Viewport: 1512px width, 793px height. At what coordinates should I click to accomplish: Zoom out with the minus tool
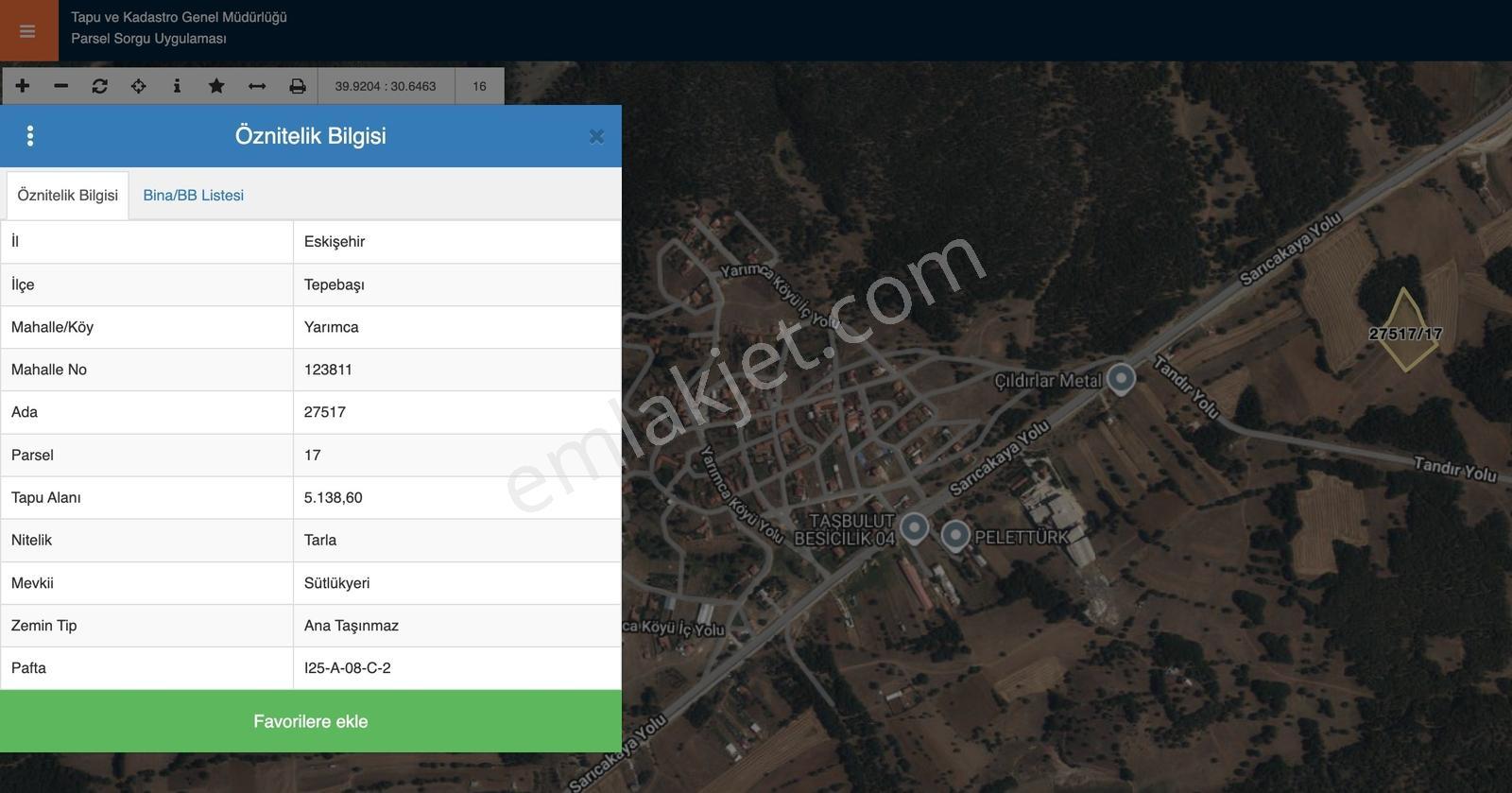pyautogui.click(x=61, y=86)
